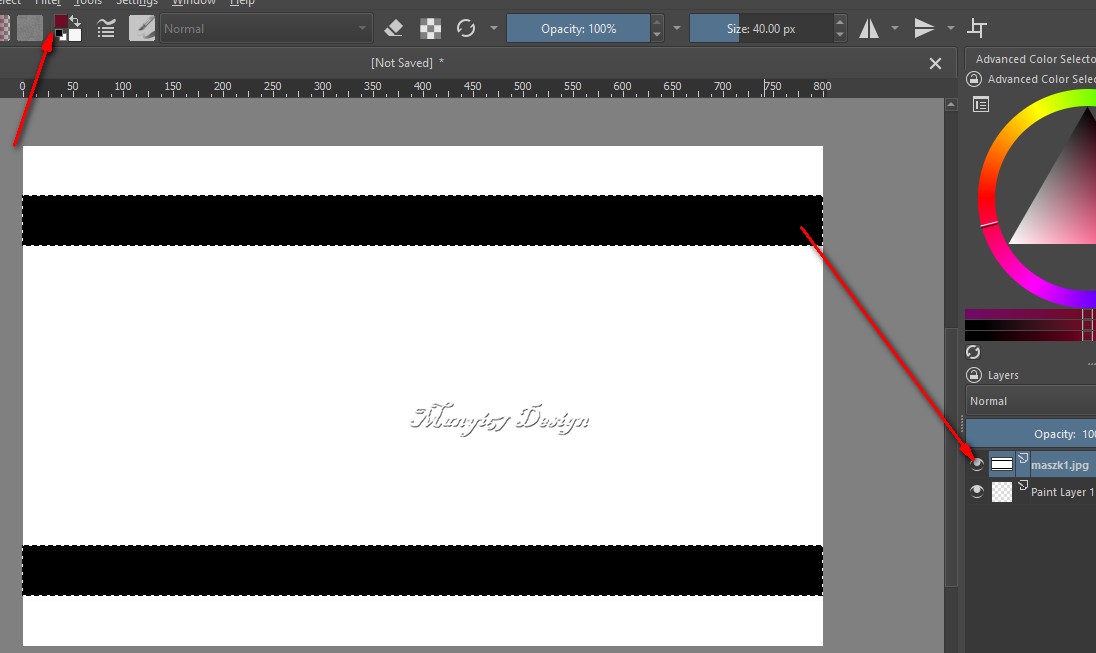The image size is (1096, 653).
Task: Click the wrap around mode icon
Action: pos(976,29)
